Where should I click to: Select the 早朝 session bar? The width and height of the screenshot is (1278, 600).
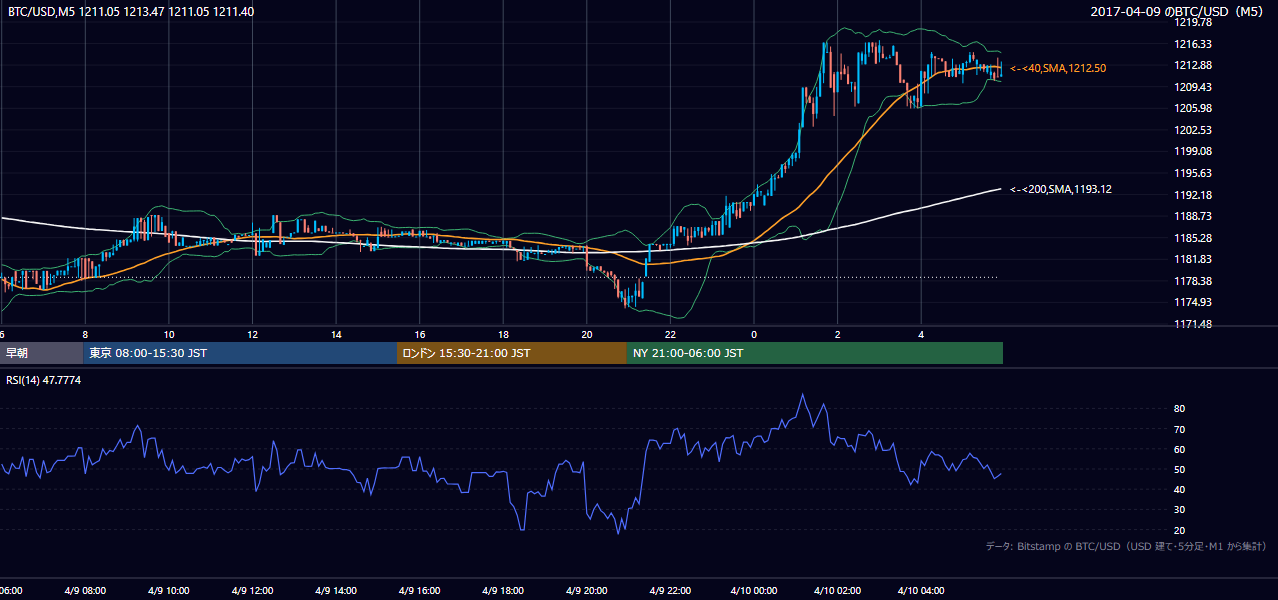click(41, 353)
